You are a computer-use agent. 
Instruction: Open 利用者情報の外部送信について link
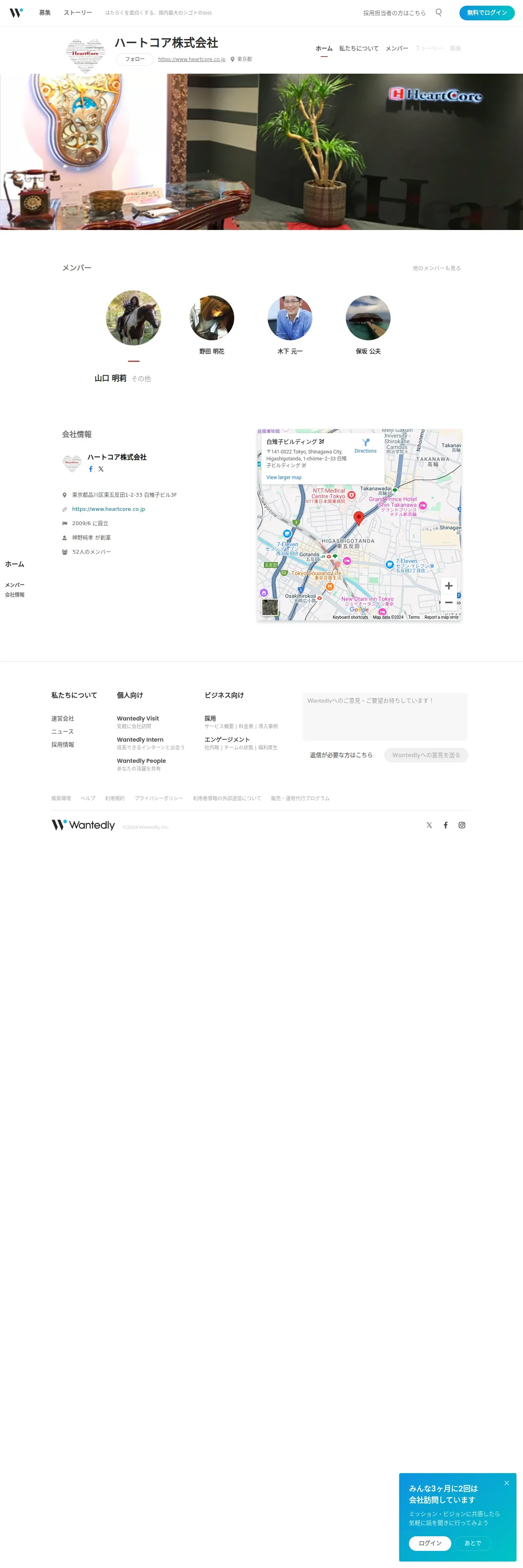226,799
